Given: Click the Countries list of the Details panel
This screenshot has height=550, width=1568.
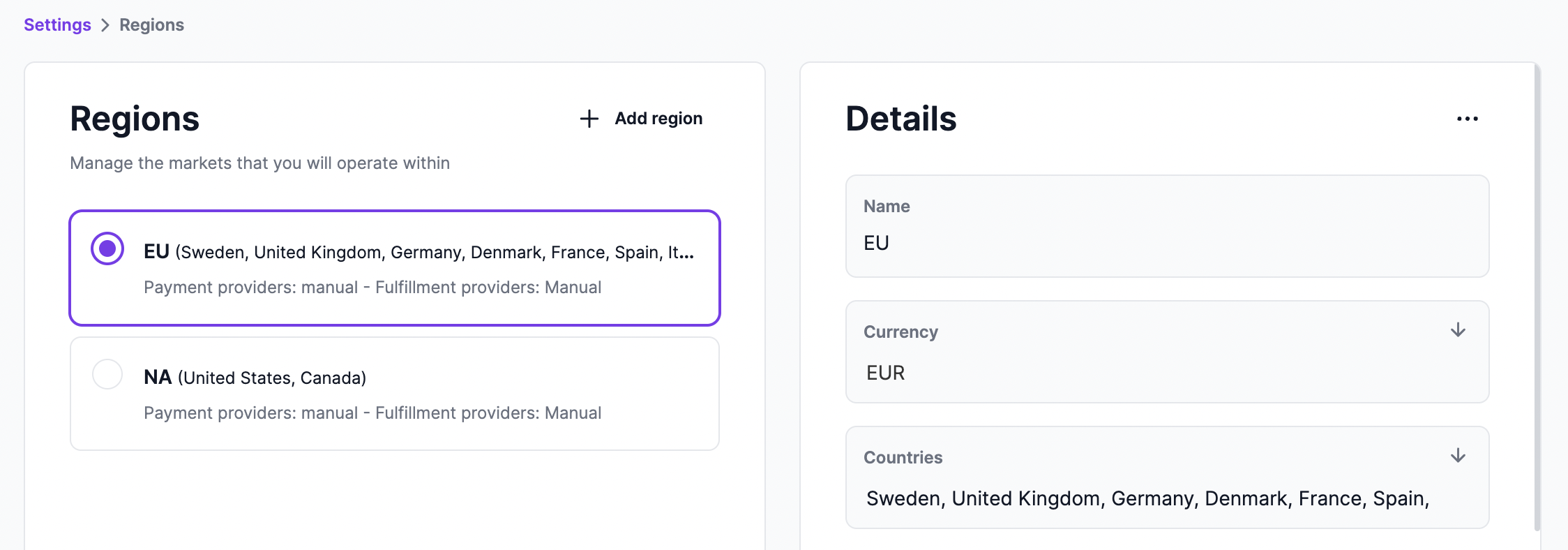Looking at the screenshot, I should point(1168,498).
